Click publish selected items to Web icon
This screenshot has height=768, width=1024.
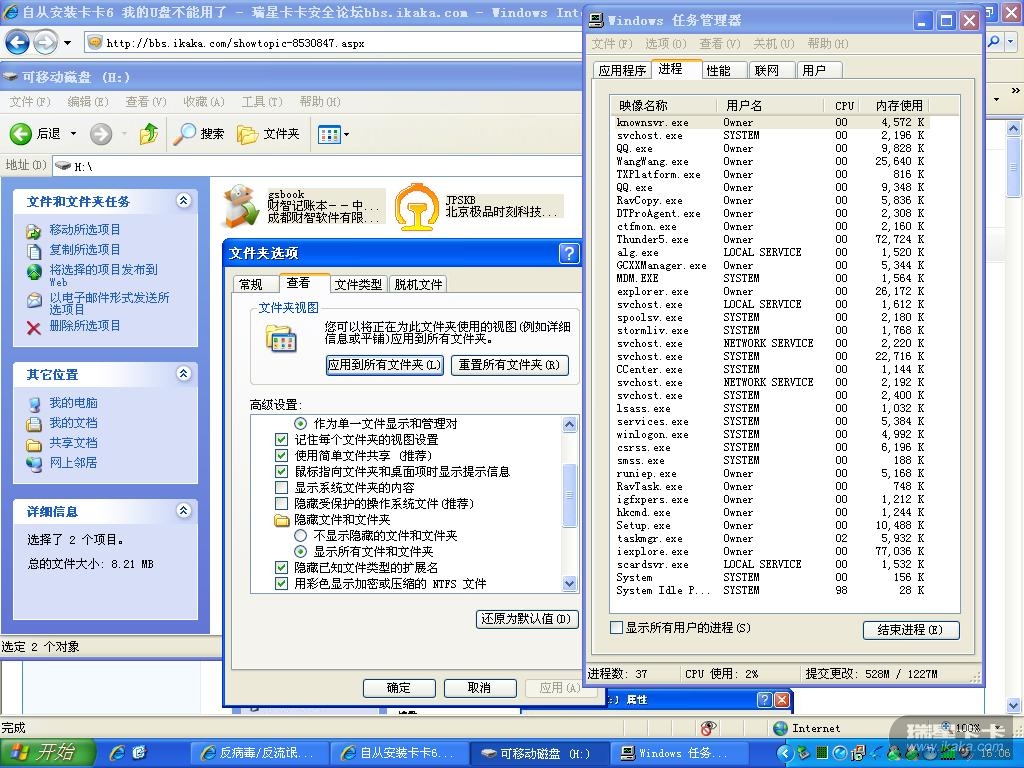[x=33, y=271]
